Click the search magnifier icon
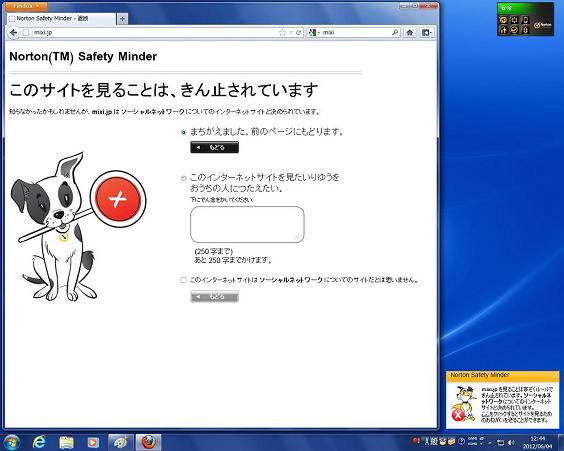Screen dimensions: 564x451 pos(395,33)
